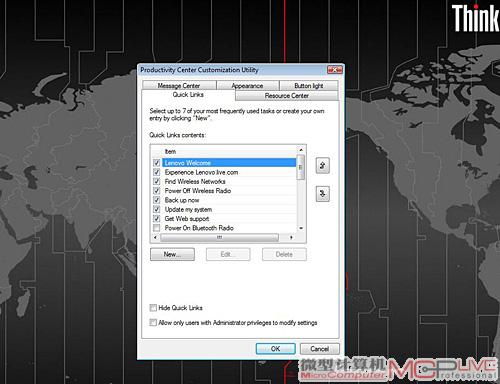The width and height of the screenshot is (500, 384).
Task: Click the move item up arrow button
Action: (x=322, y=165)
